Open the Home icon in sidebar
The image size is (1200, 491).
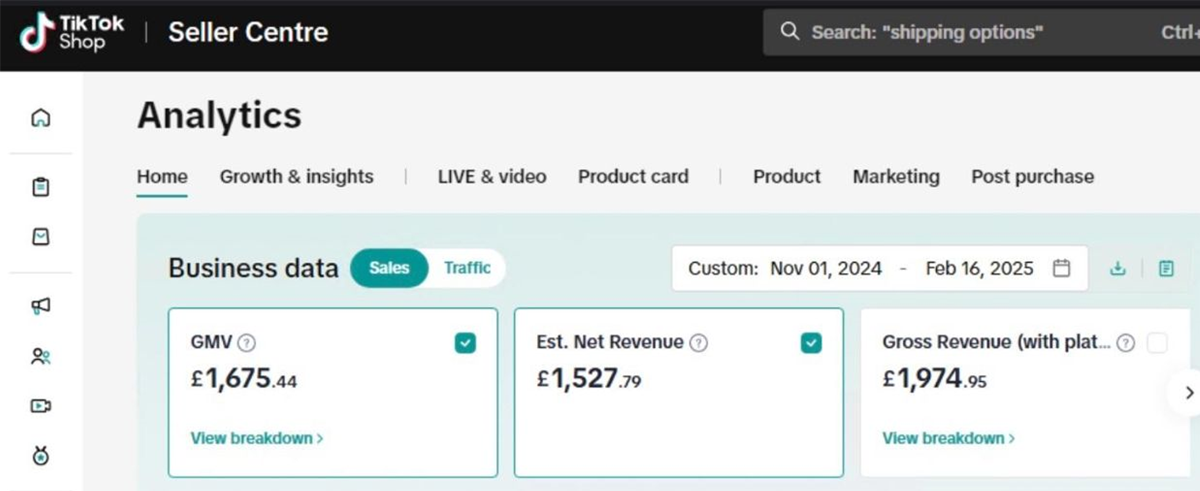point(41,118)
